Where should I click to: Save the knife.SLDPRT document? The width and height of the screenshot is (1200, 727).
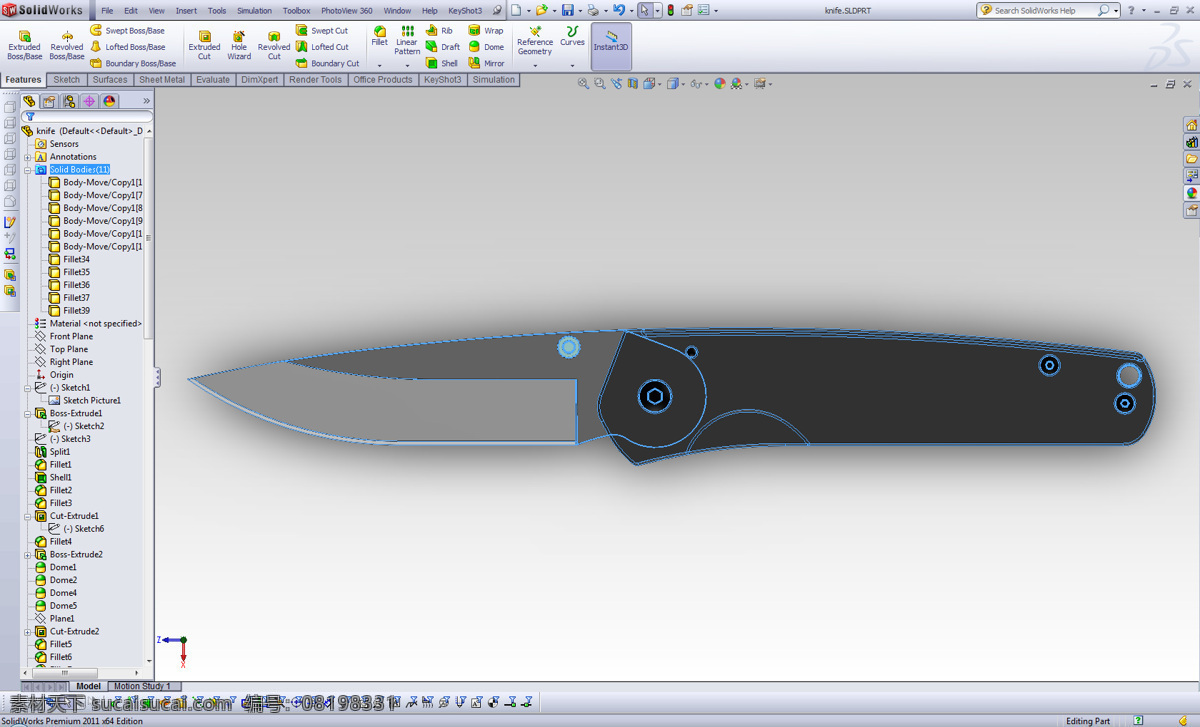568,10
